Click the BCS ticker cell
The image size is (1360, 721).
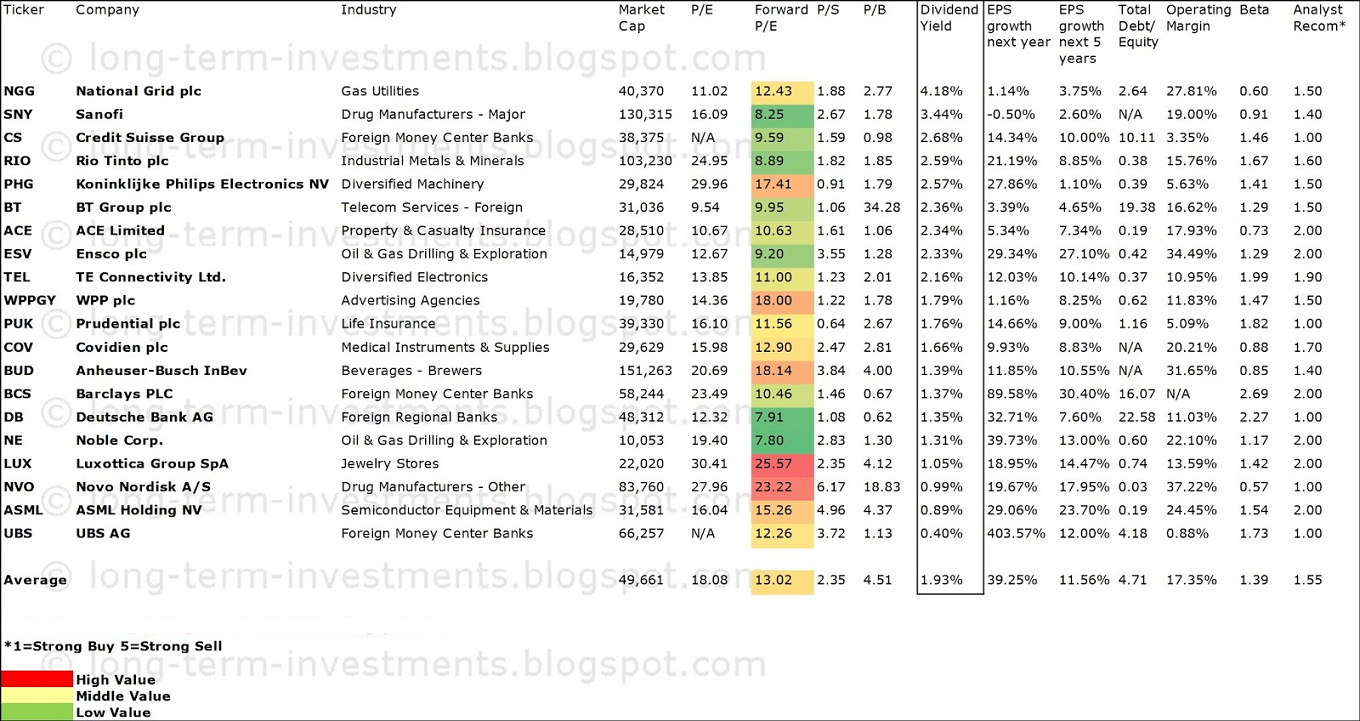tap(17, 393)
